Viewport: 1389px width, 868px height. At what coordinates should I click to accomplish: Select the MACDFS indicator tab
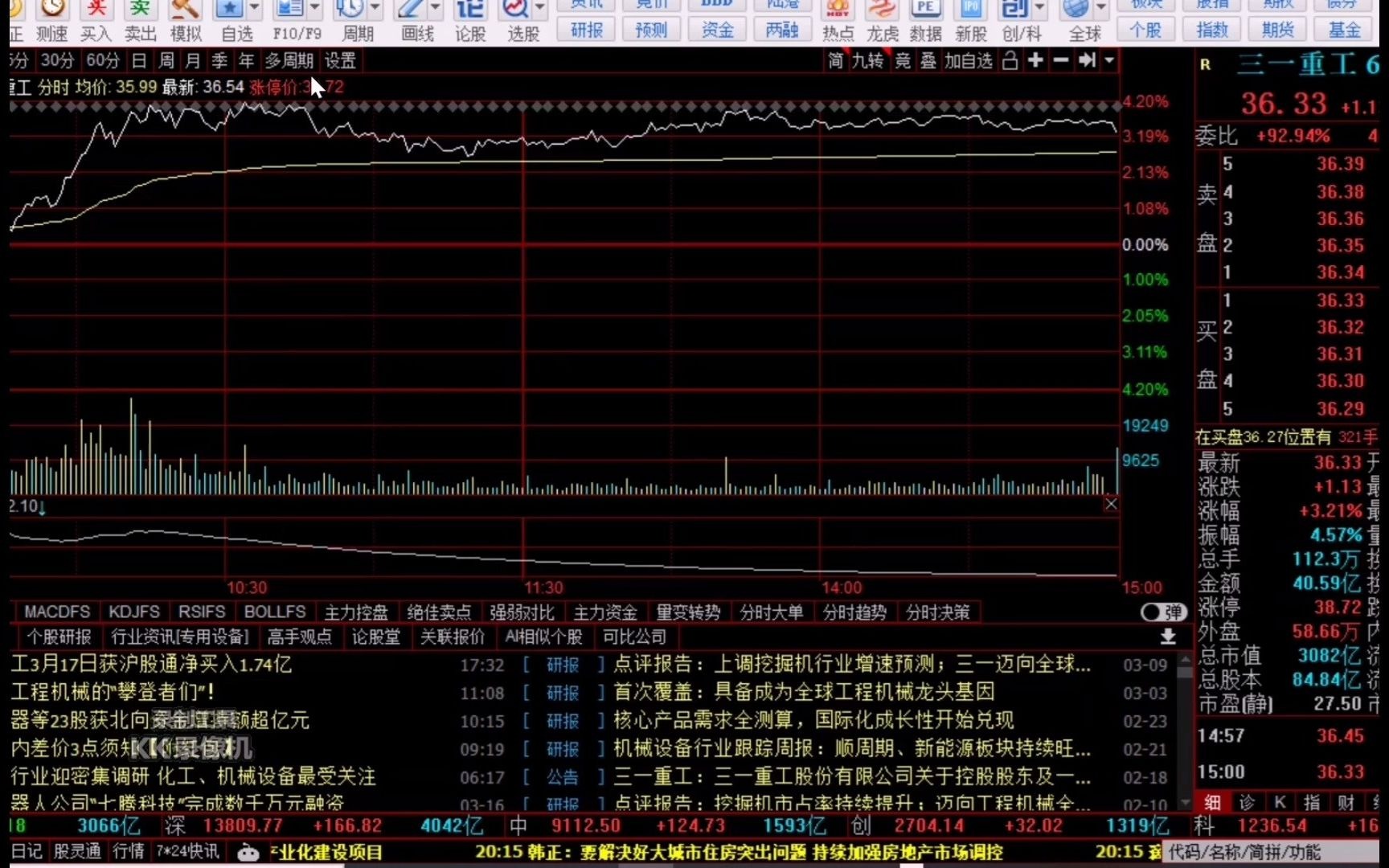[x=57, y=612]
